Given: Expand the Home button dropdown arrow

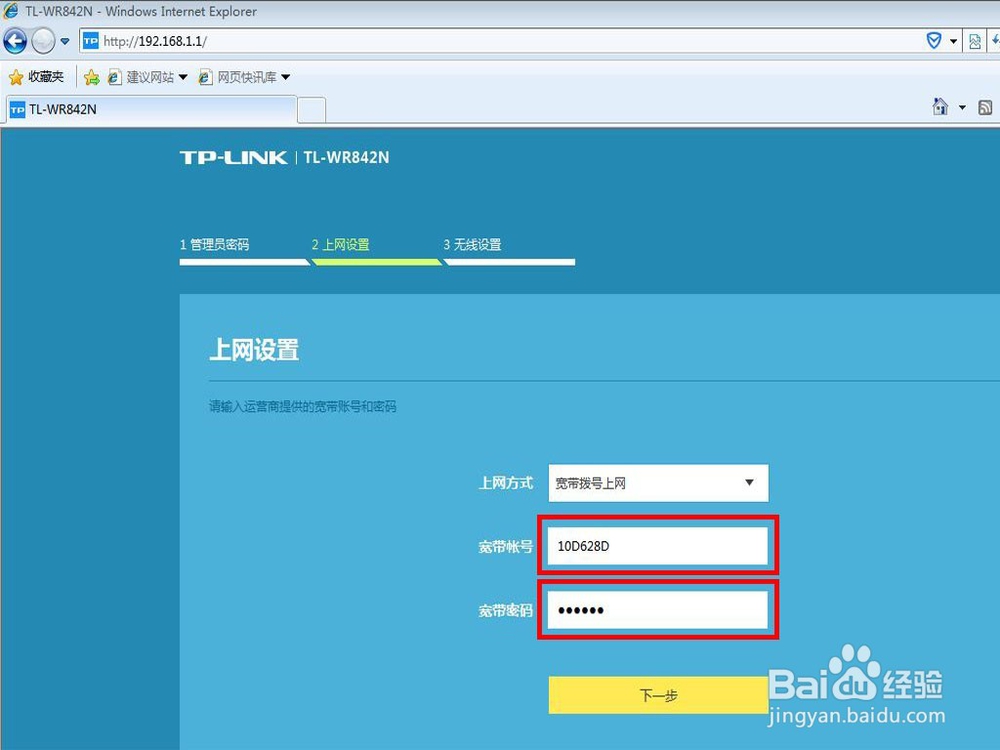Looking at the screenshot, I should (x=962, y=107).
